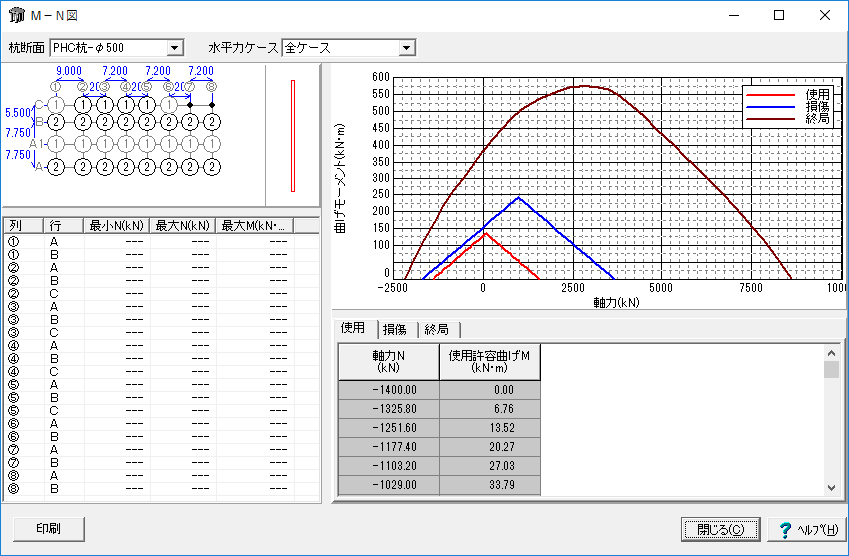Switch to the 損傷 tab
This screenshot has width=849, height=556.
(394, 329)
